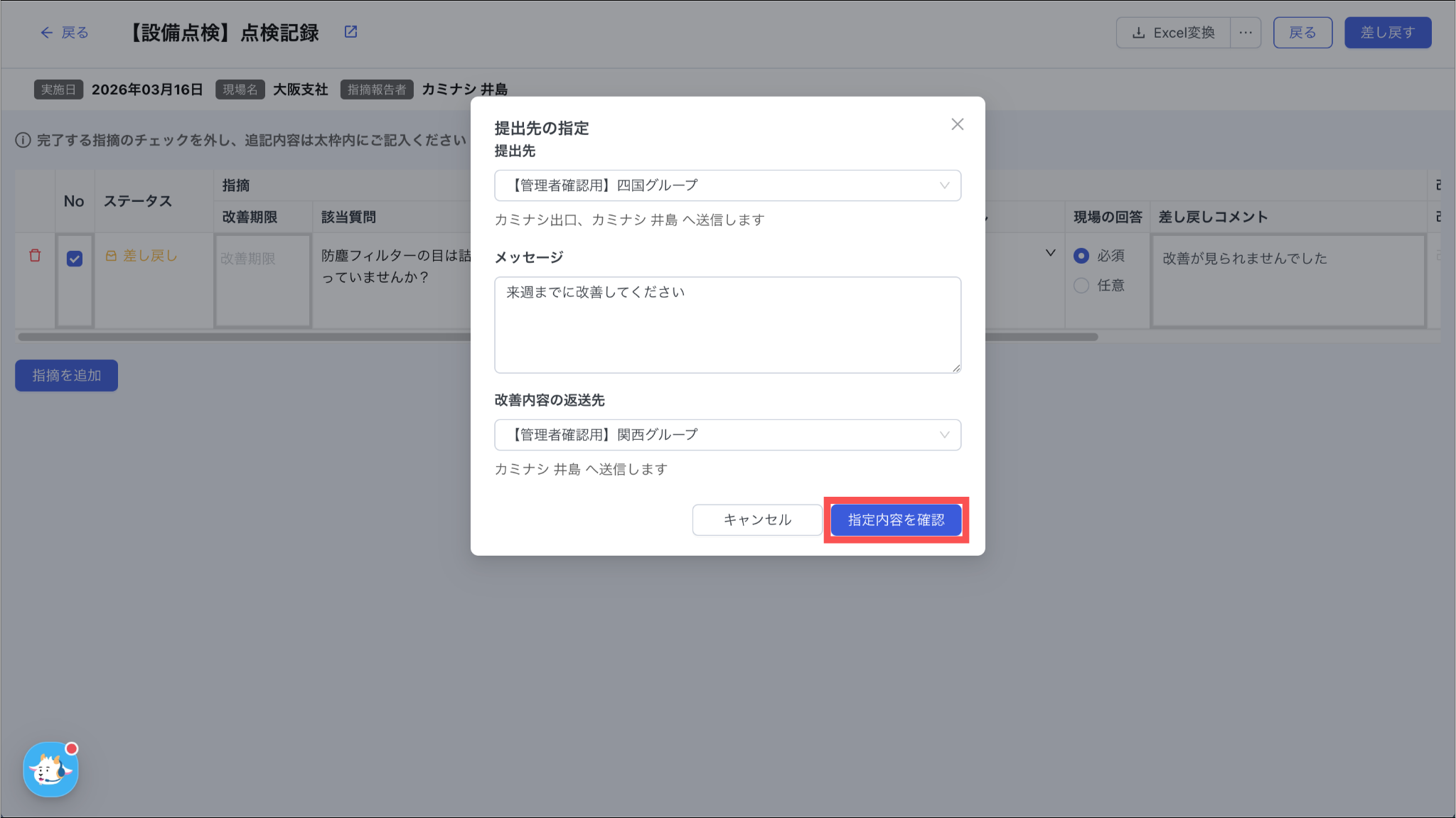
Task: Click the red trash delete icon
Action: (x=35, y=255)
